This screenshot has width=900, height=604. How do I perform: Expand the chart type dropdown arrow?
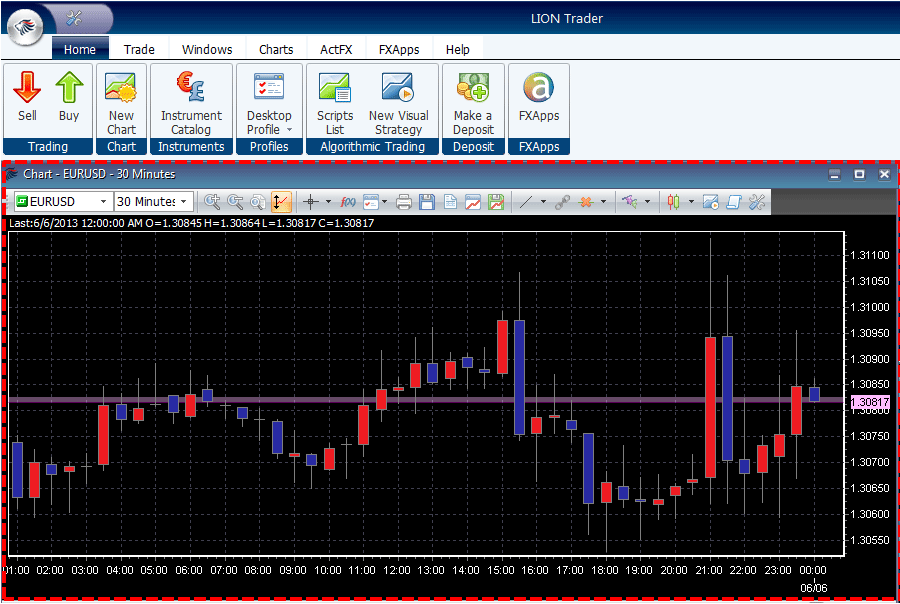691,202
